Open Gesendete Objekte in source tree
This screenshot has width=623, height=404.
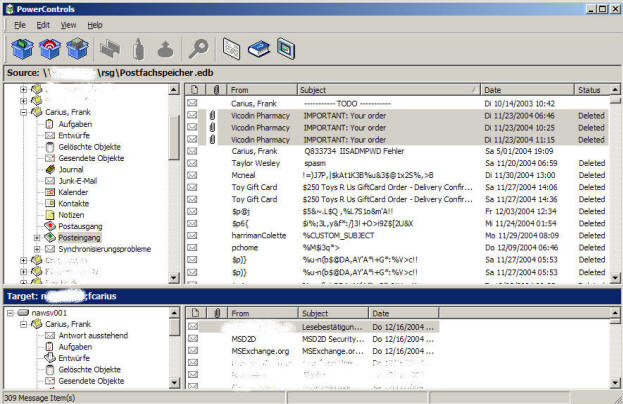coord(91,158)
